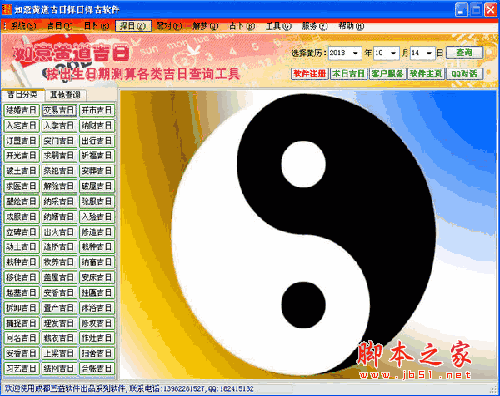Click the 客户服务 button
The width and height of the screenshot is (500, 396).
[x=387, y=74]
